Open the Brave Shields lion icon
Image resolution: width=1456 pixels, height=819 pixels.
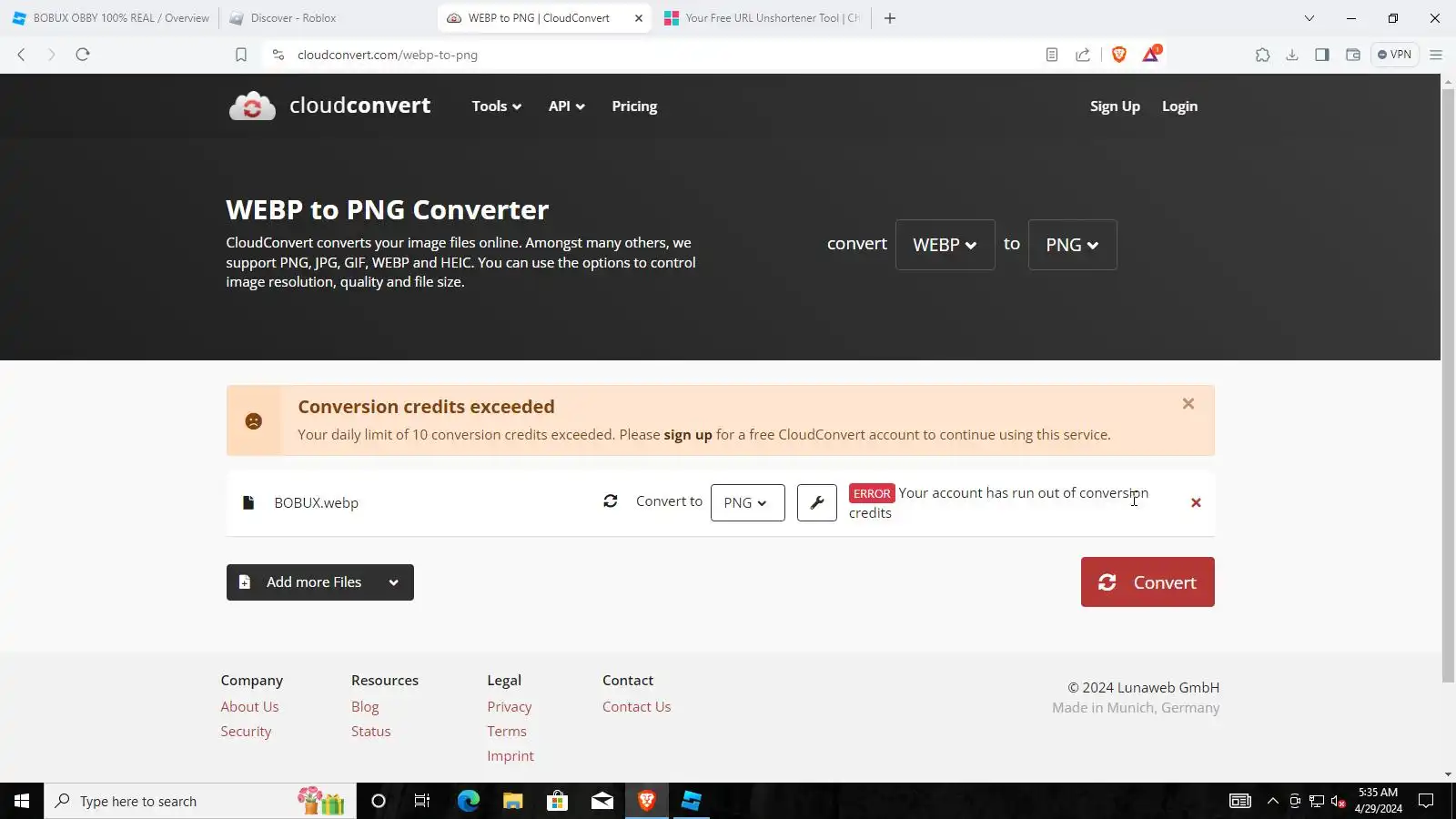(x=1119, y=55)
